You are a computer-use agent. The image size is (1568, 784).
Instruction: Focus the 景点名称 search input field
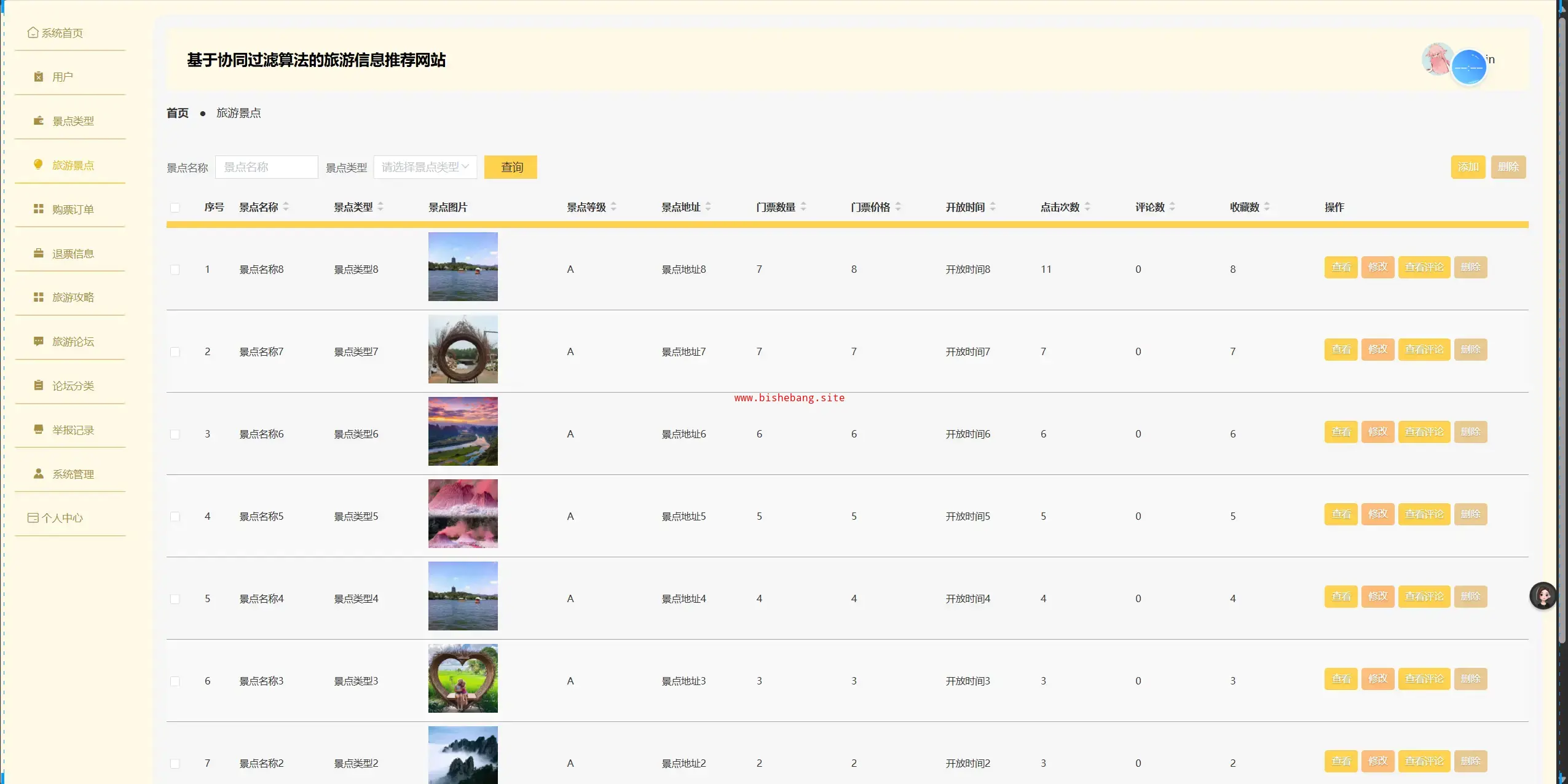coord(266,167)
